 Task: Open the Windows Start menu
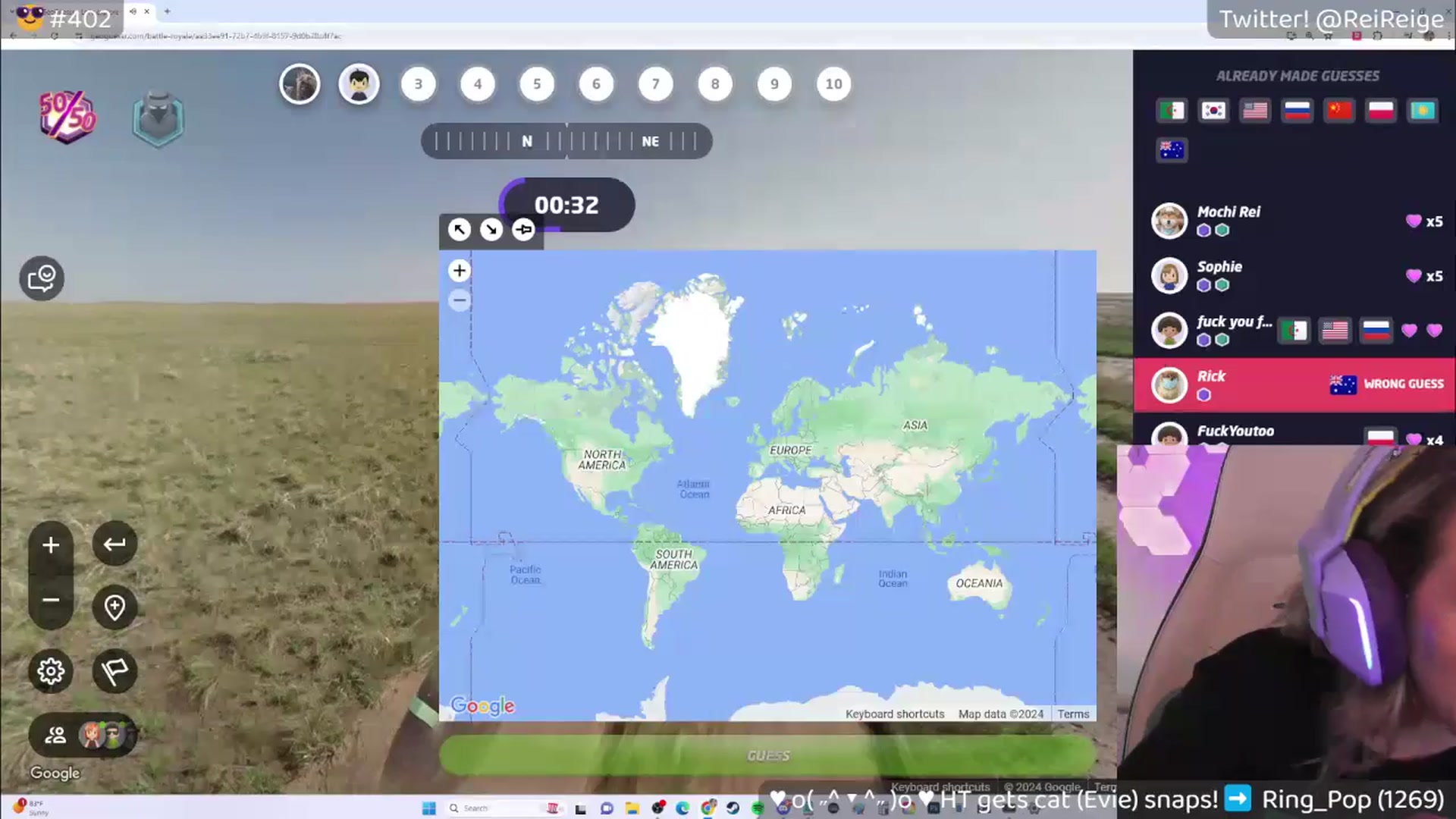(x=428, y=808)
